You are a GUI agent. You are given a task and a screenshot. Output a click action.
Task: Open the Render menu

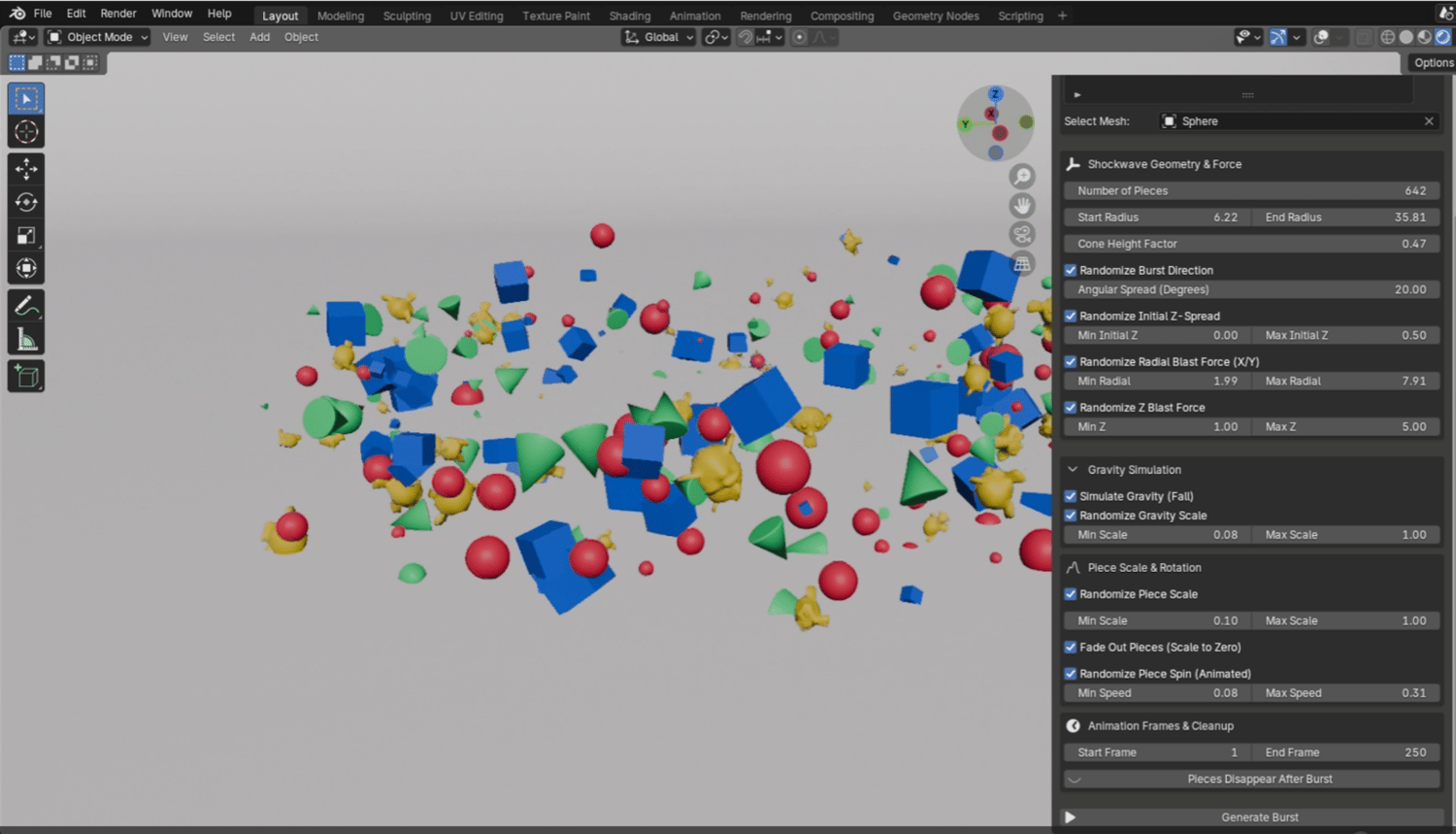point(118,14)
